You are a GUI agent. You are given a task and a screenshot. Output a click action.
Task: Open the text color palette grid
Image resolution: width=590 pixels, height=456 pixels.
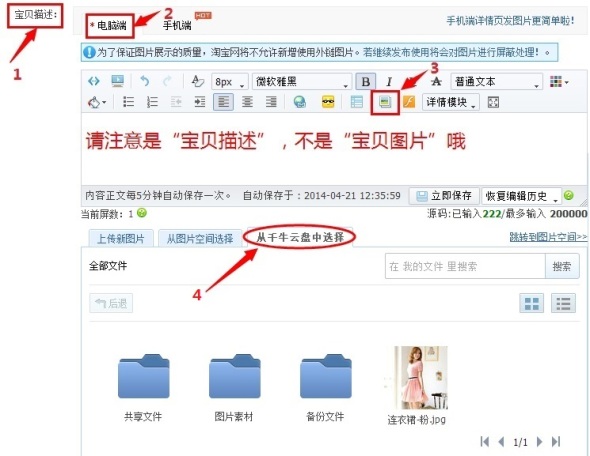[559, 82]
